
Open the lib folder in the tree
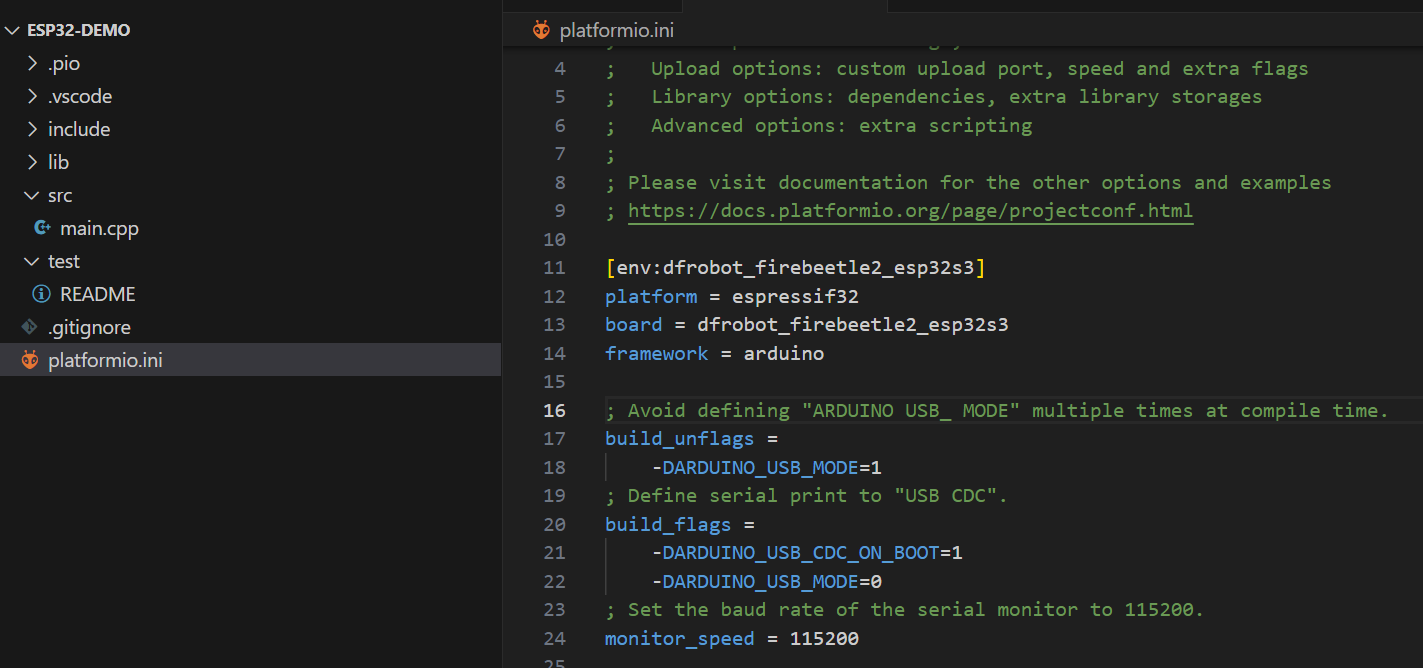click(x=58, y=162)
